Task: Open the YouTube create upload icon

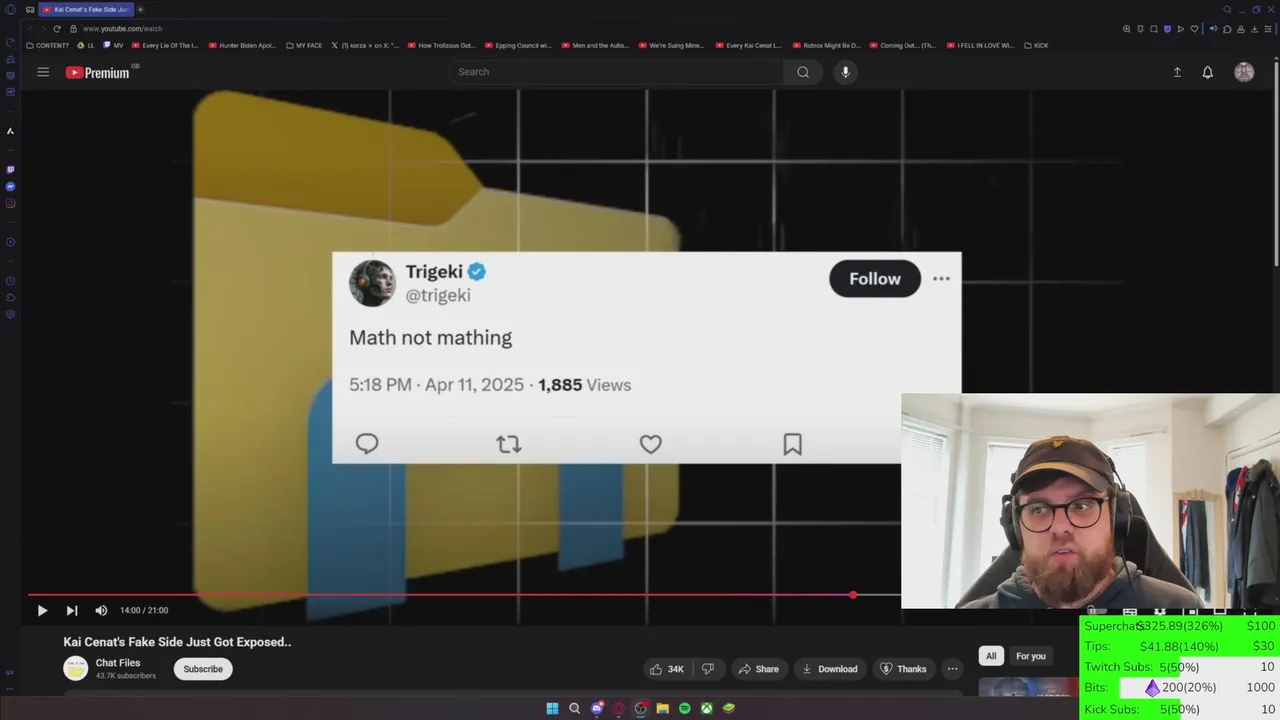Action: pos(1177,72)
